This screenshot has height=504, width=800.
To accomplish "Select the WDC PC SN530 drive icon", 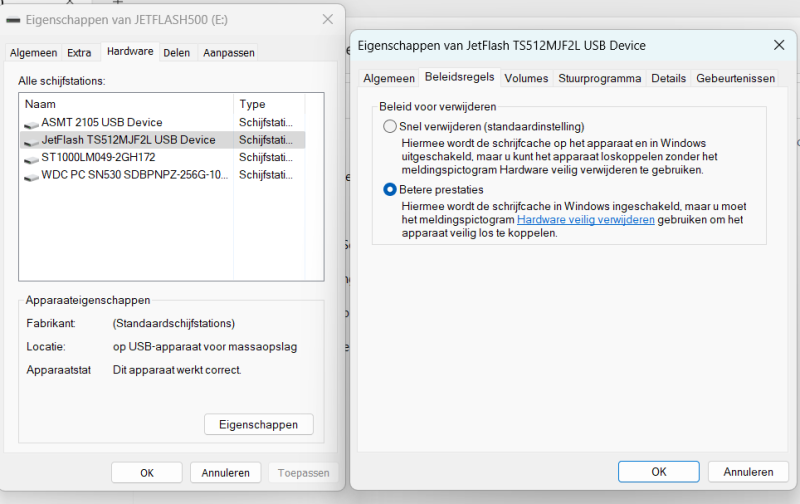I will pyautogui.click(x=32, y=174).
